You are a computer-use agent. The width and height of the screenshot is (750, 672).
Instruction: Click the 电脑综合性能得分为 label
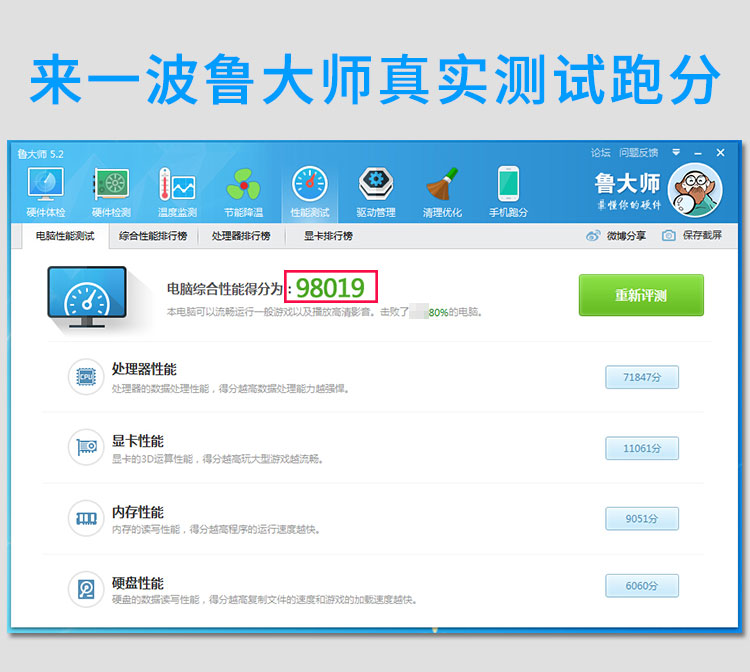[x=225, y=288]
